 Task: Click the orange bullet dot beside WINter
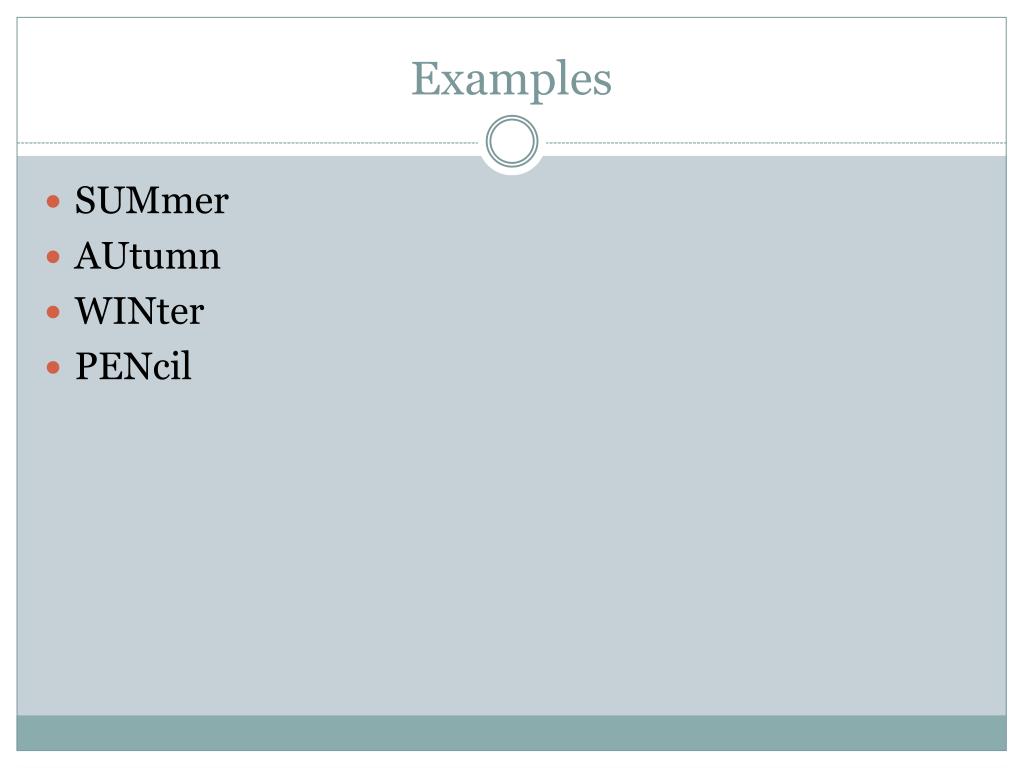[54, 312]
